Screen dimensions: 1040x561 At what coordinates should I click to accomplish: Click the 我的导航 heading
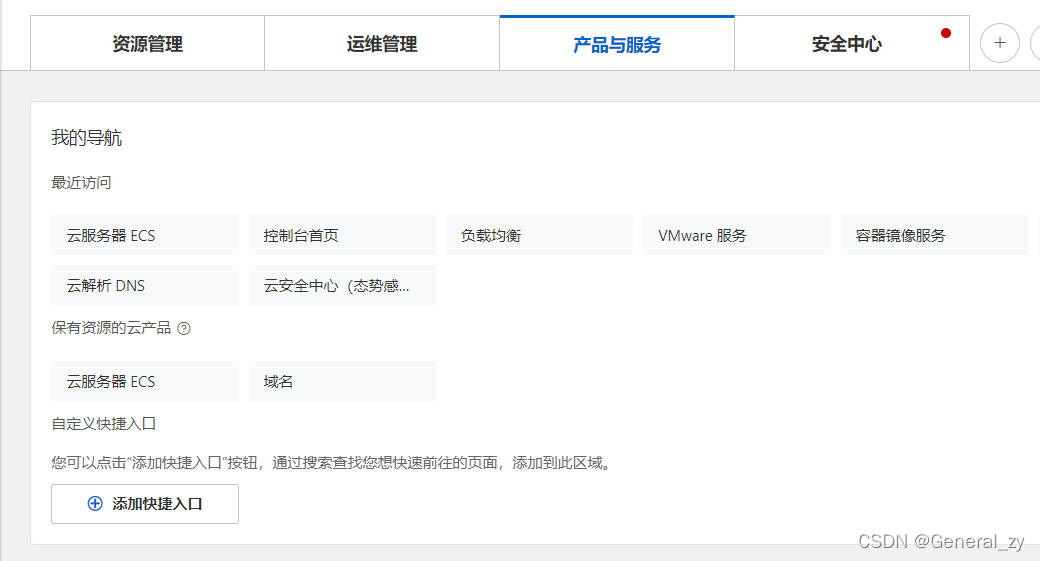click(x=86, y=138)
